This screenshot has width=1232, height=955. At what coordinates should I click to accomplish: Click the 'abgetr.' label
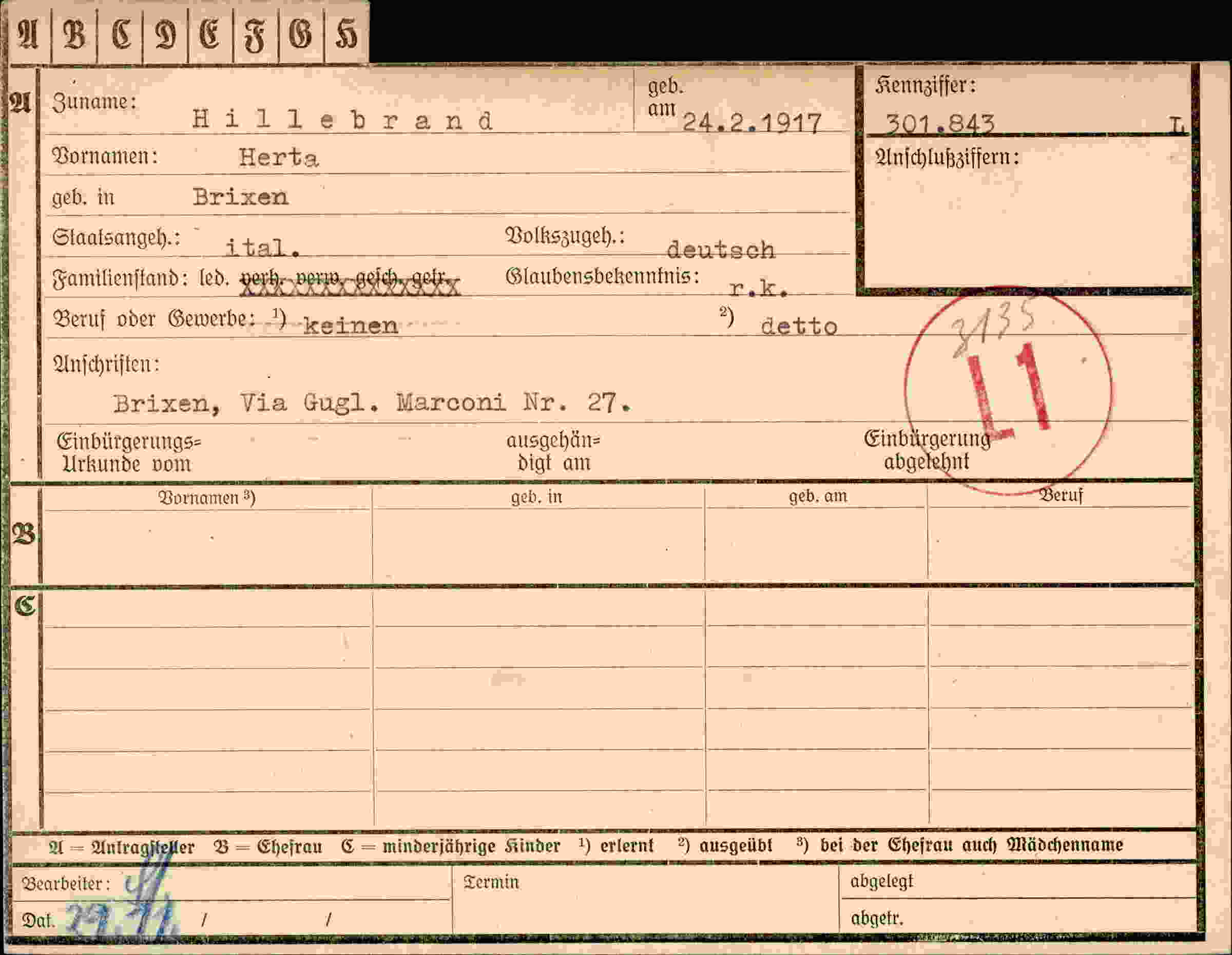[x=877, y=919]
